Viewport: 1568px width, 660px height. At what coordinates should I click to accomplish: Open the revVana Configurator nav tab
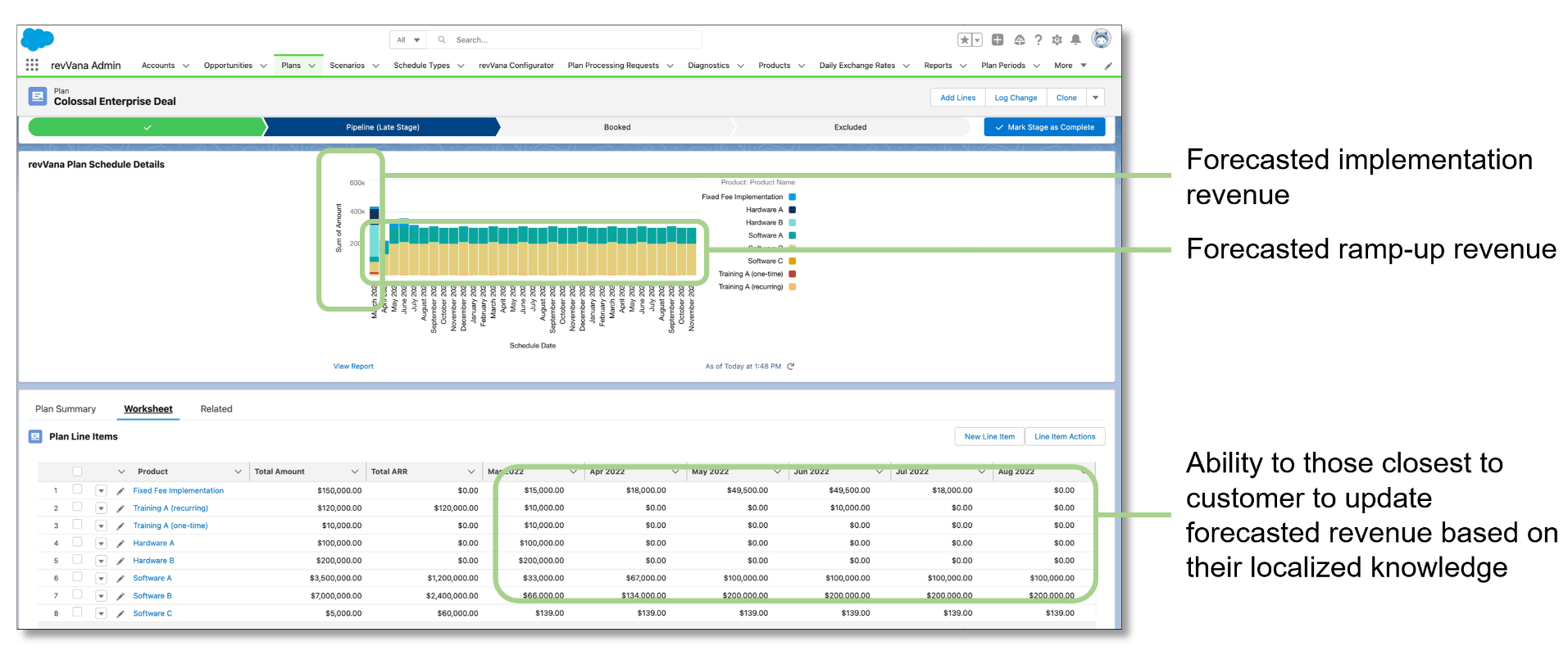[x=516, y=66]
